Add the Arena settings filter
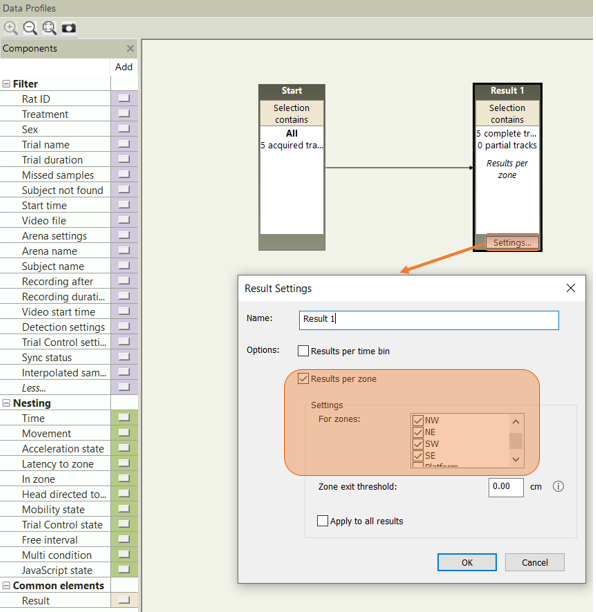 click(124, 235)
